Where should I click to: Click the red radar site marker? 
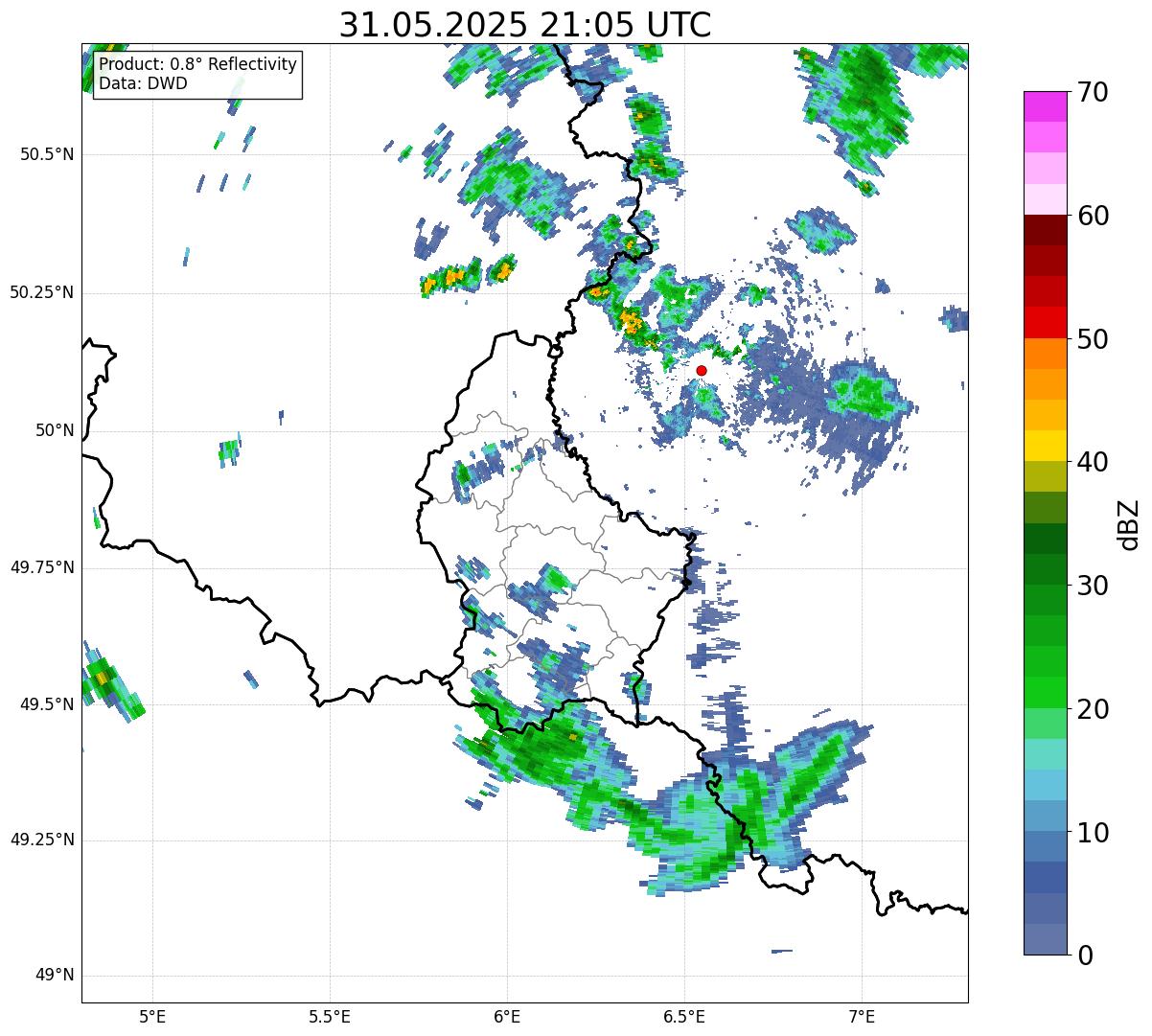tap(702, 370)
